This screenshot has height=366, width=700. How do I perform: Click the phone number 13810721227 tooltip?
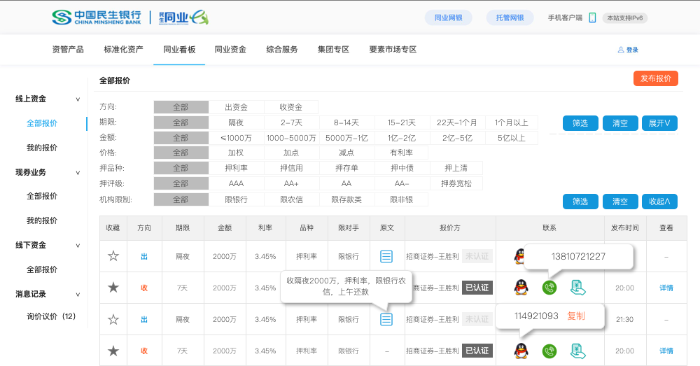[578, 257]
